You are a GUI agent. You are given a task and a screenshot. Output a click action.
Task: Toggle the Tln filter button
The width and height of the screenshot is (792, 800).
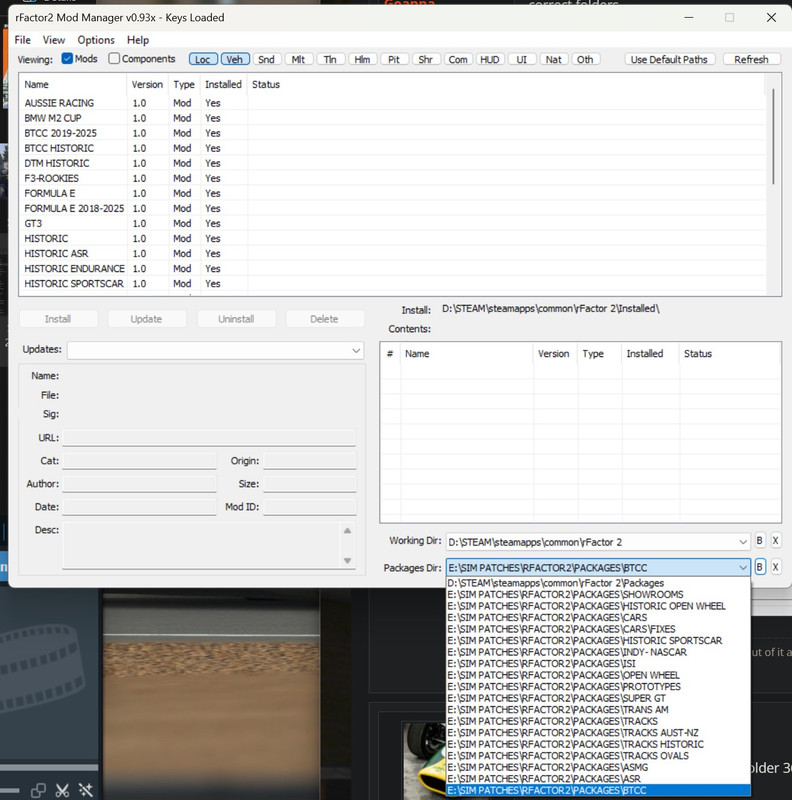click(330, 59)
